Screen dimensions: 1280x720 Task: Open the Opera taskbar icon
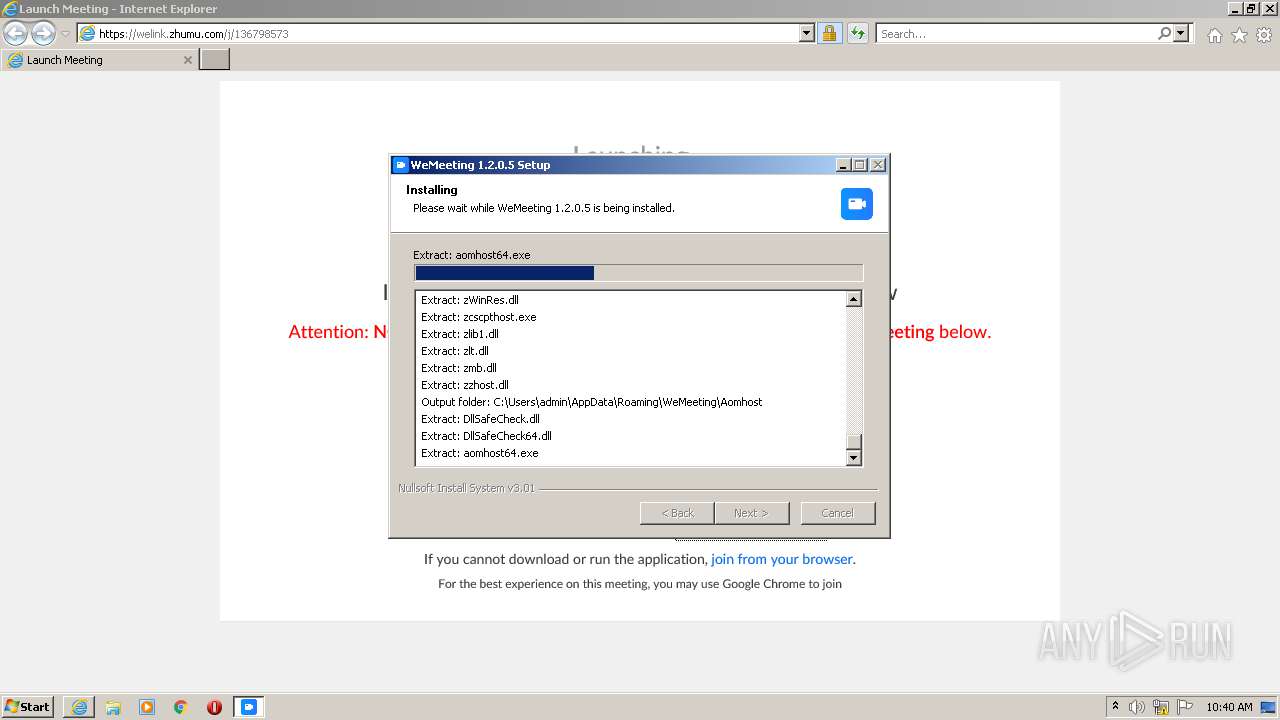pyautogui.click(x=214, y=707)
